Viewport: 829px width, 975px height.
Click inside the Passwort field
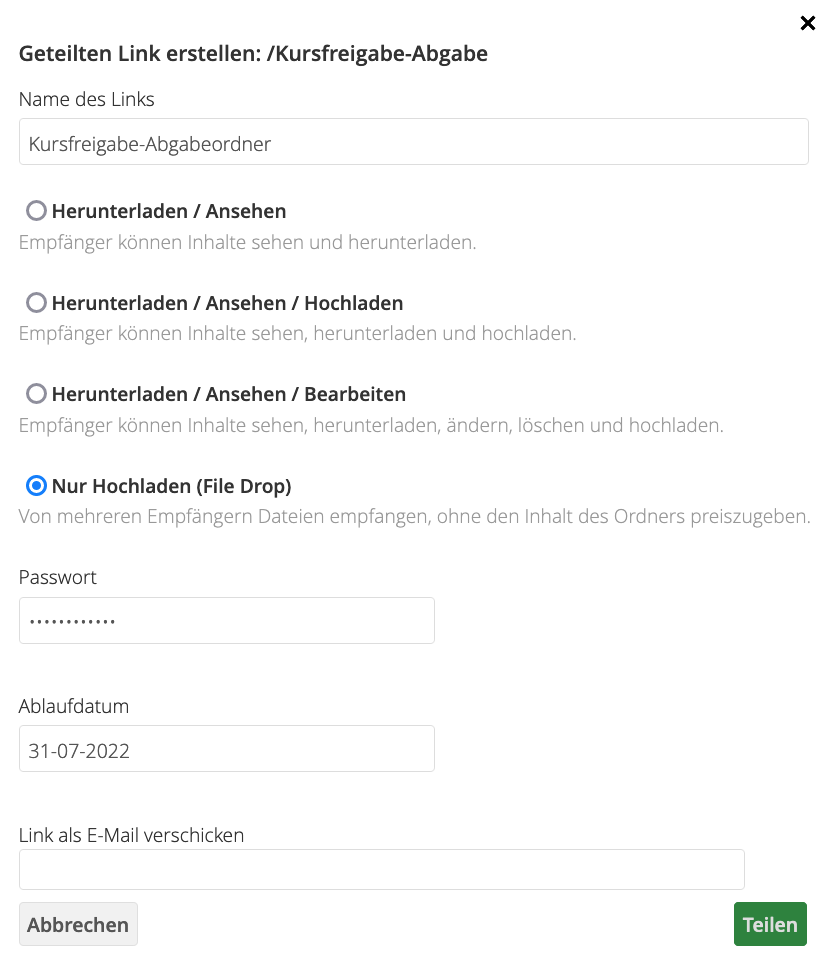point(226,620)
